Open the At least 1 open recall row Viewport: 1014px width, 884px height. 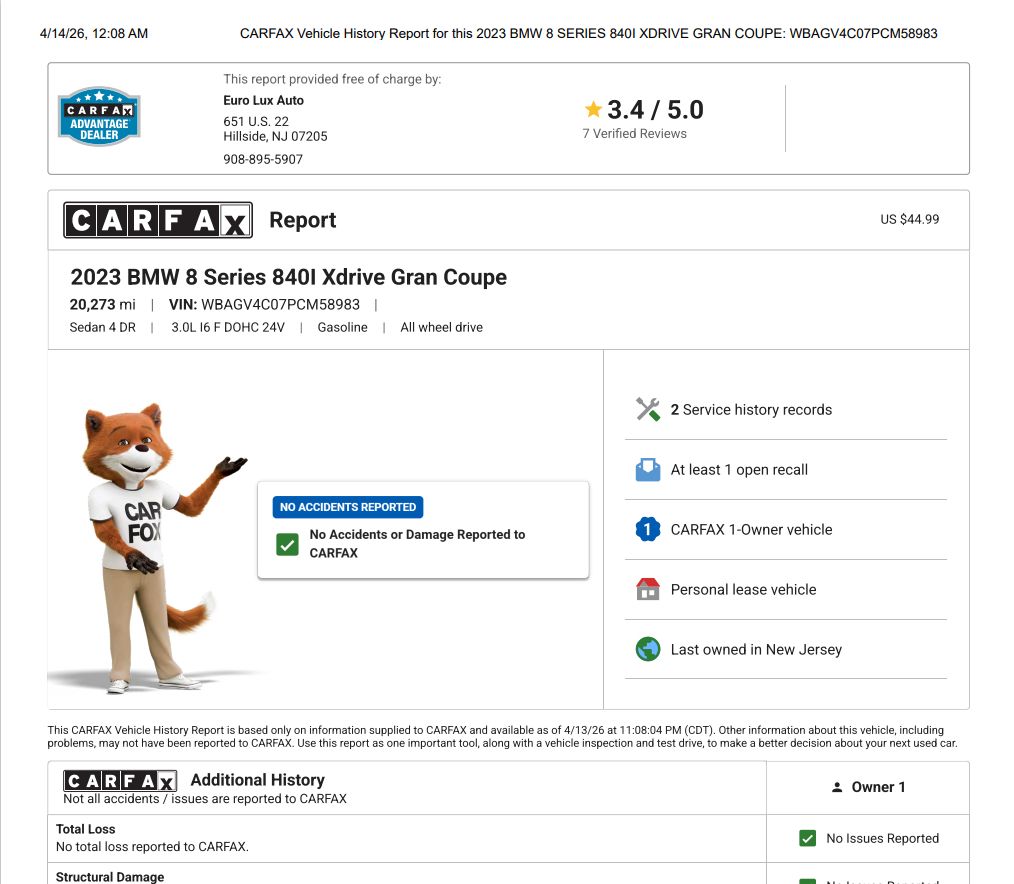739,469
